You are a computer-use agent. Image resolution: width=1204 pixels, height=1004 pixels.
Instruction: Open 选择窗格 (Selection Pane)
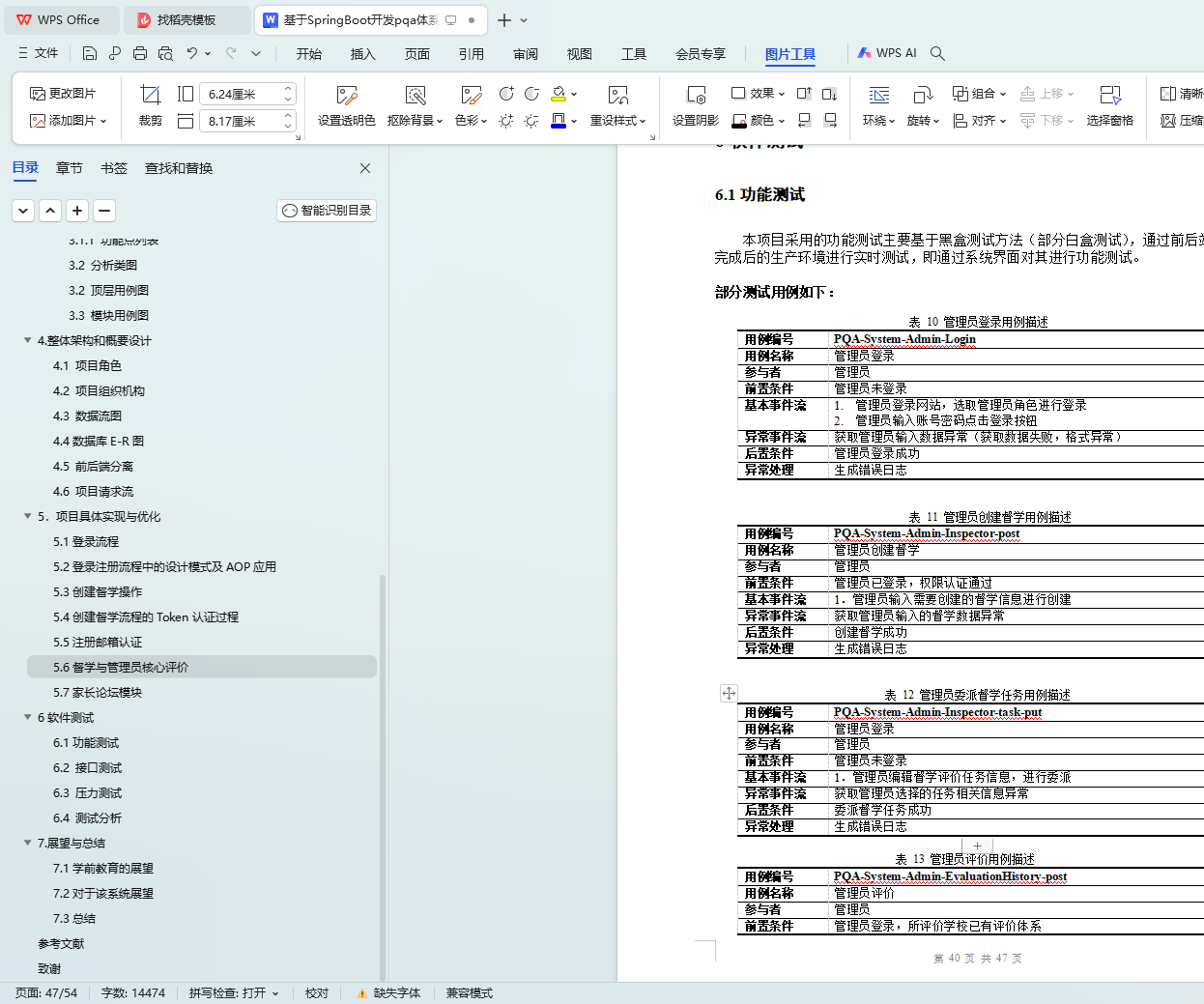tap(1109, 106)
